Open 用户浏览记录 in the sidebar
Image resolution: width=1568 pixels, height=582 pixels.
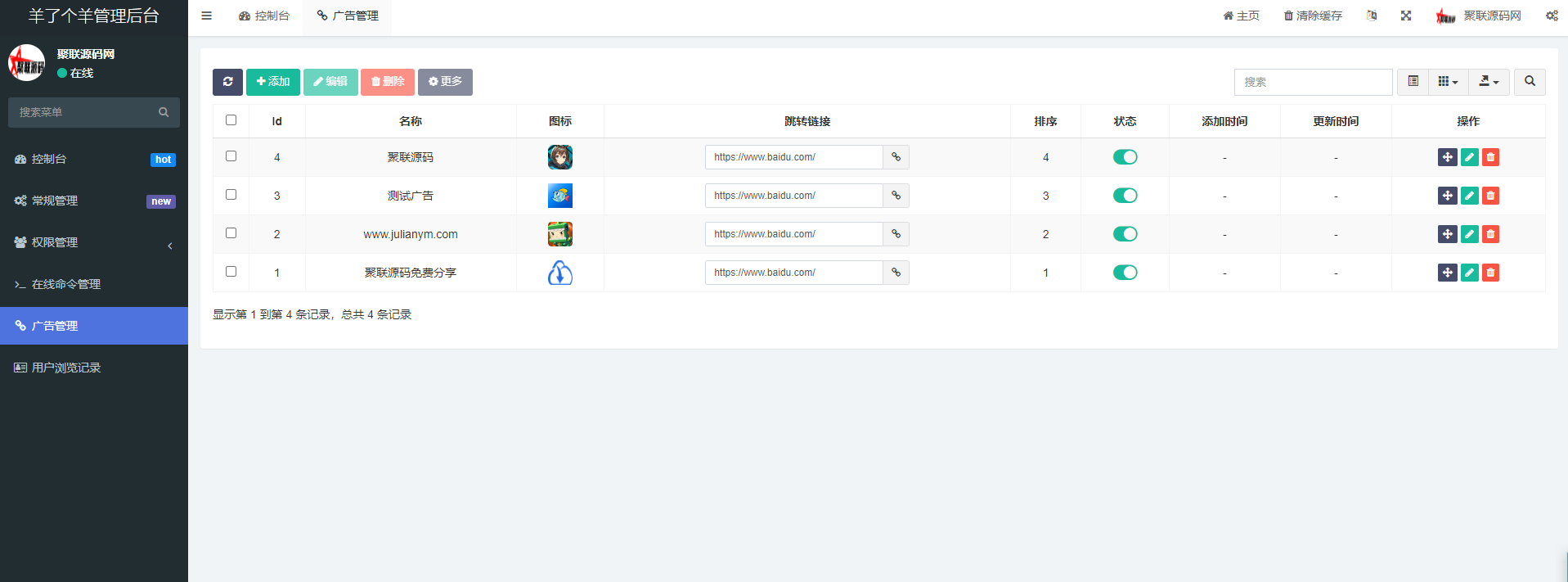[x=94, y=368]
